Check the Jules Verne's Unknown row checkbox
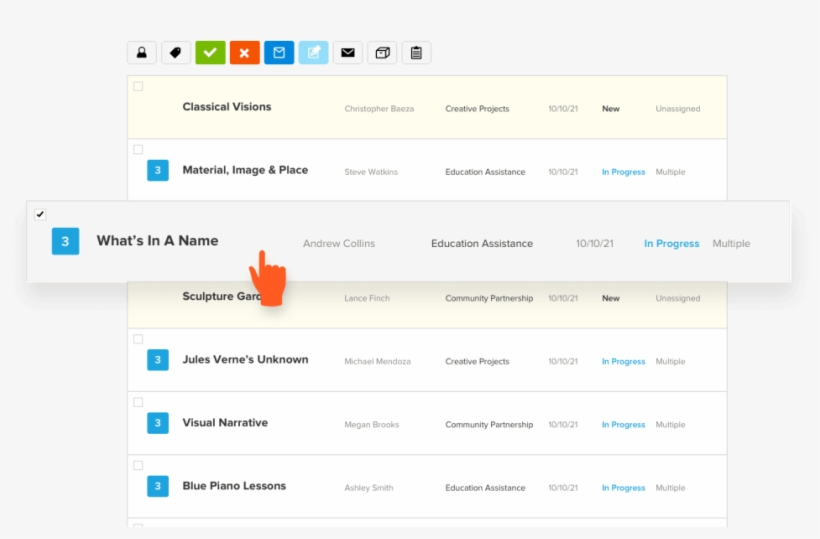The height and width of the screenshot is (539, 820). coord(138,339)
